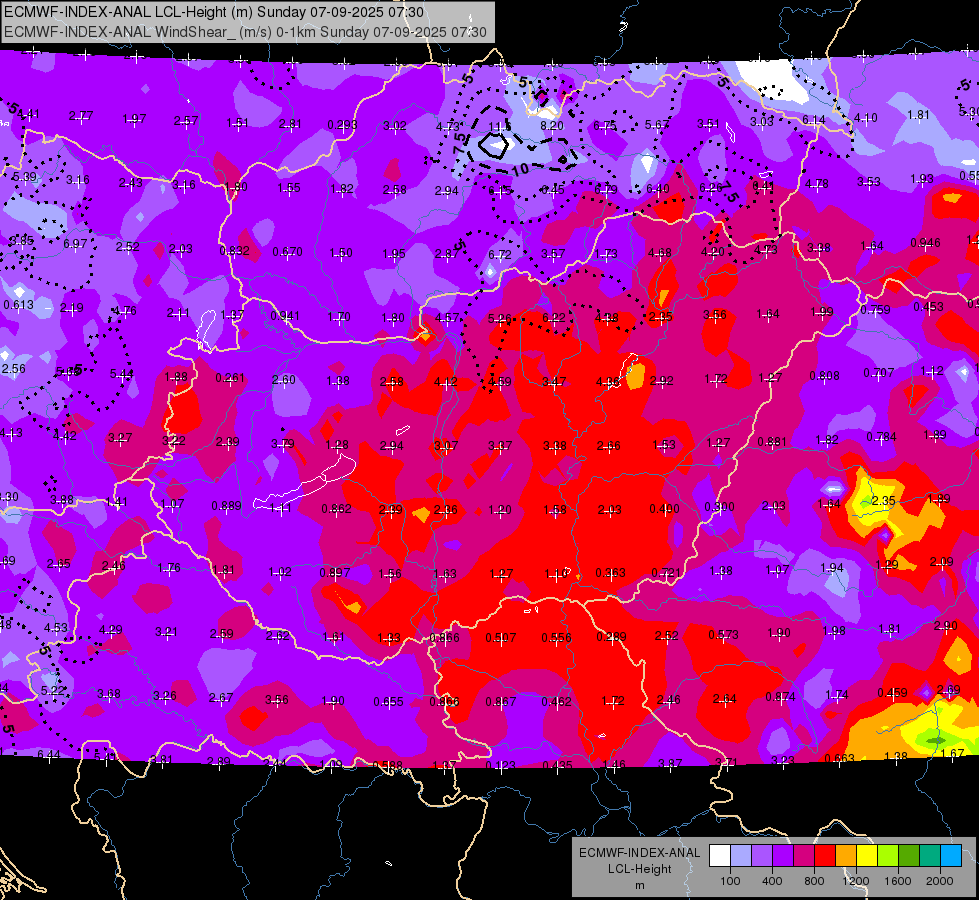Click the 1600 legend scale label

(x=898, y=881)
